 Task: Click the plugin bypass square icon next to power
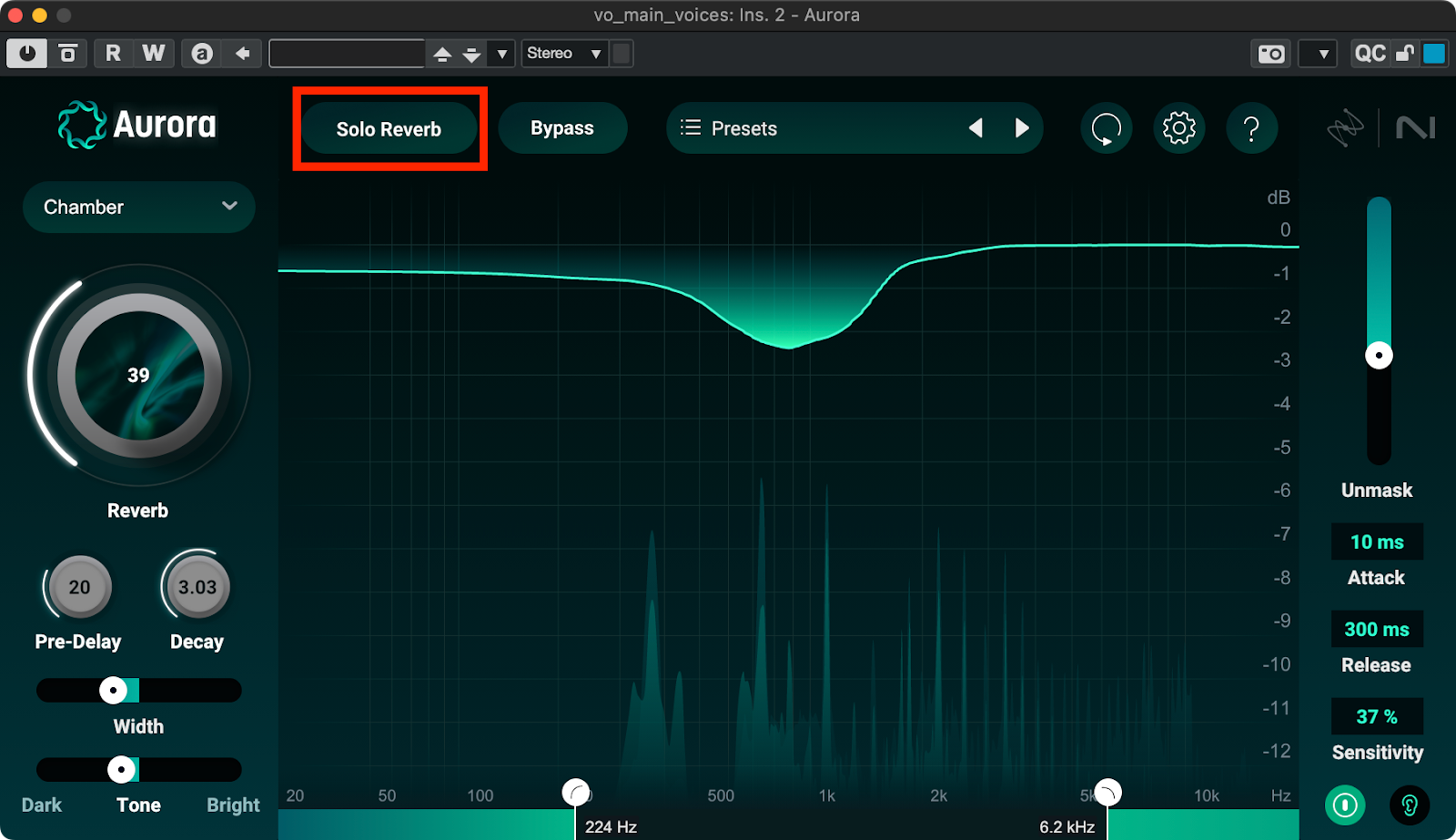pos(68,53)
